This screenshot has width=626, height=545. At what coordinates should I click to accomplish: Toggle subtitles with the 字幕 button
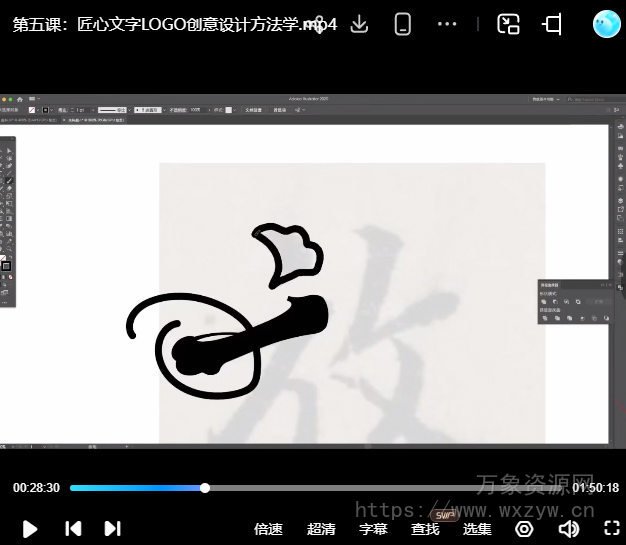(x=373, y=529)
